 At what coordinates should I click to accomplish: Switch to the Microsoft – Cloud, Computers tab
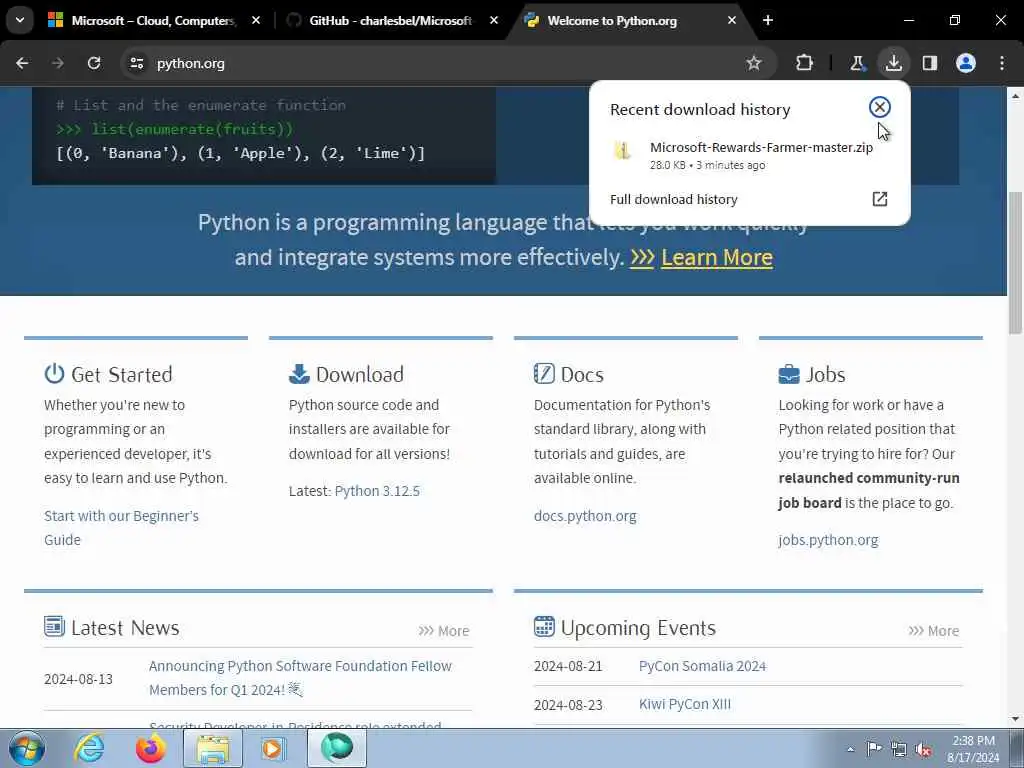(x=153, y=21)
